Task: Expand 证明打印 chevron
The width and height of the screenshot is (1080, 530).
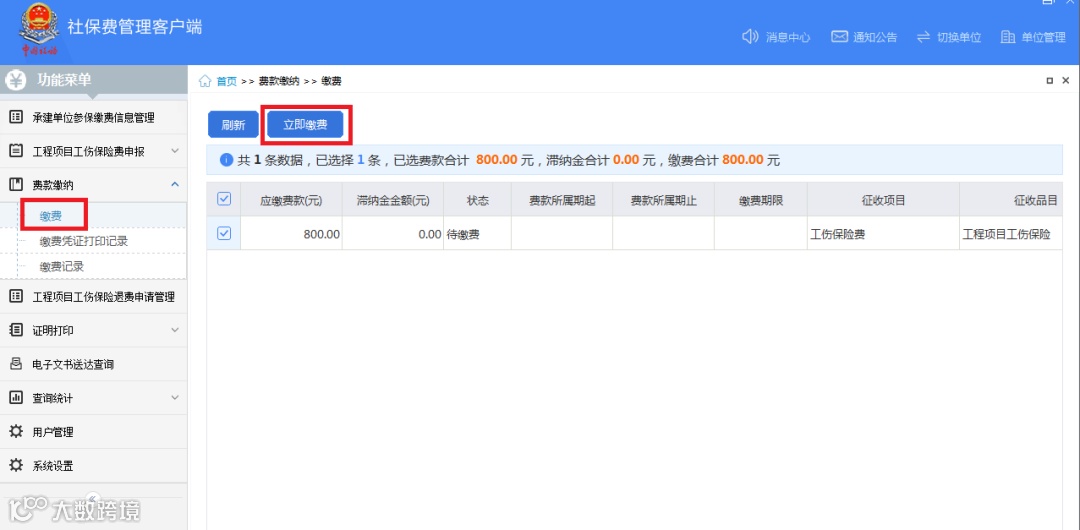Action: pos(175,331)
